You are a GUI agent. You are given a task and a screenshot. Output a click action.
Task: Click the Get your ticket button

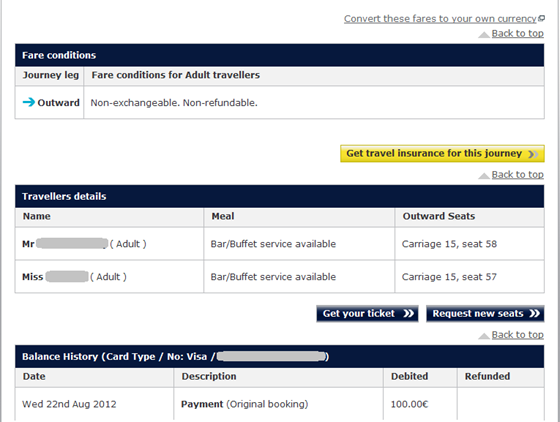[x=367, y=313]
